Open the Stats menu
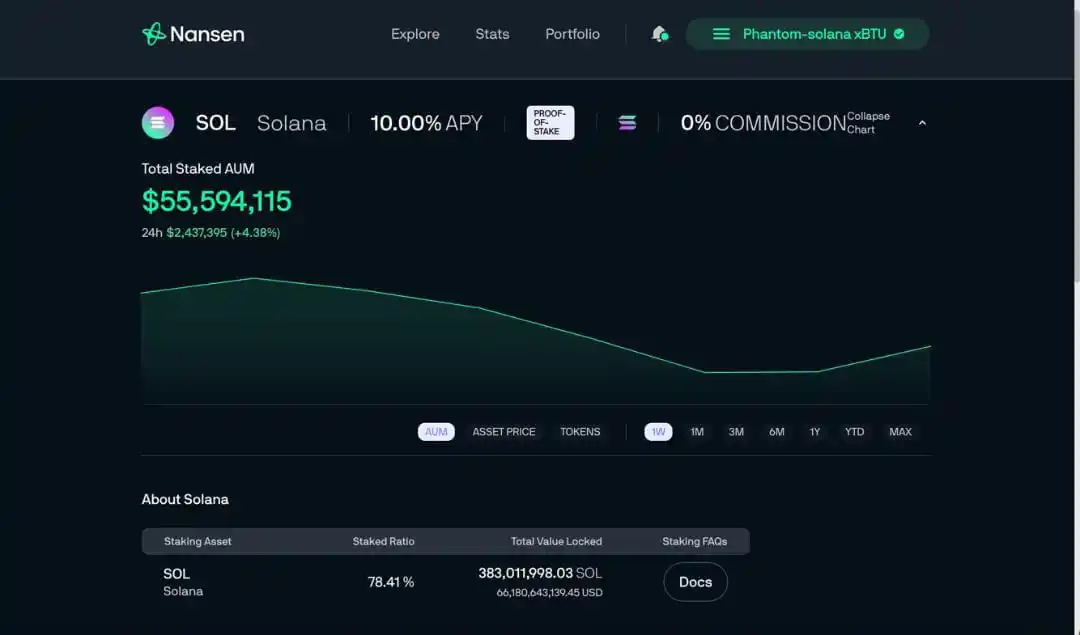 pos(492,34)
